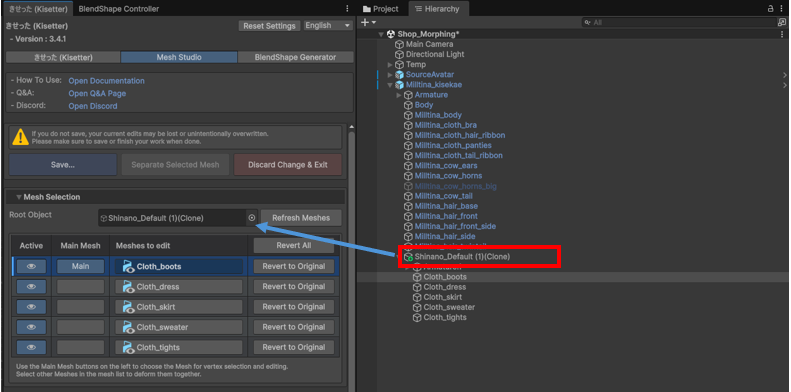Collapse the Mesh Selection section
The height and width of the screenshot is (392, 791).
(x=19, y=197)
